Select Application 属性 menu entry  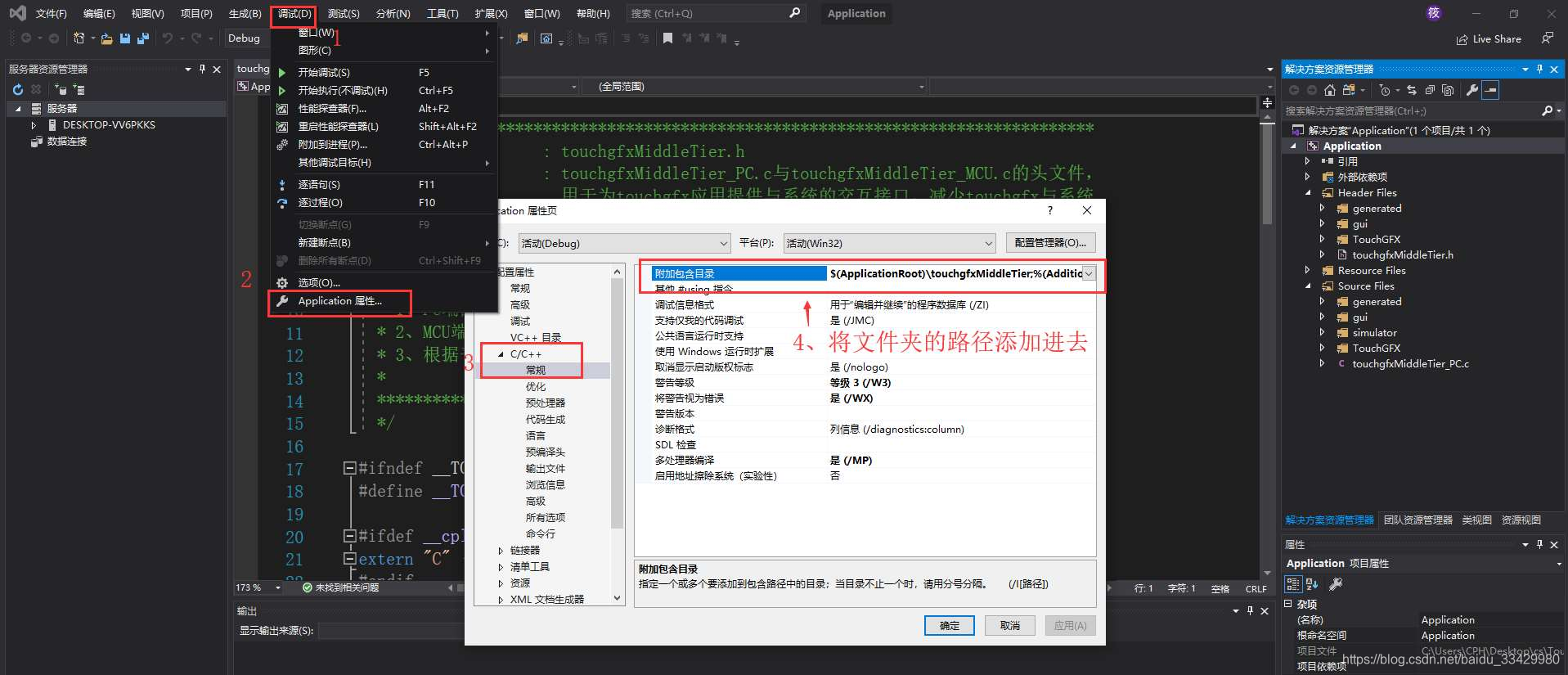(x=339, y=301)
